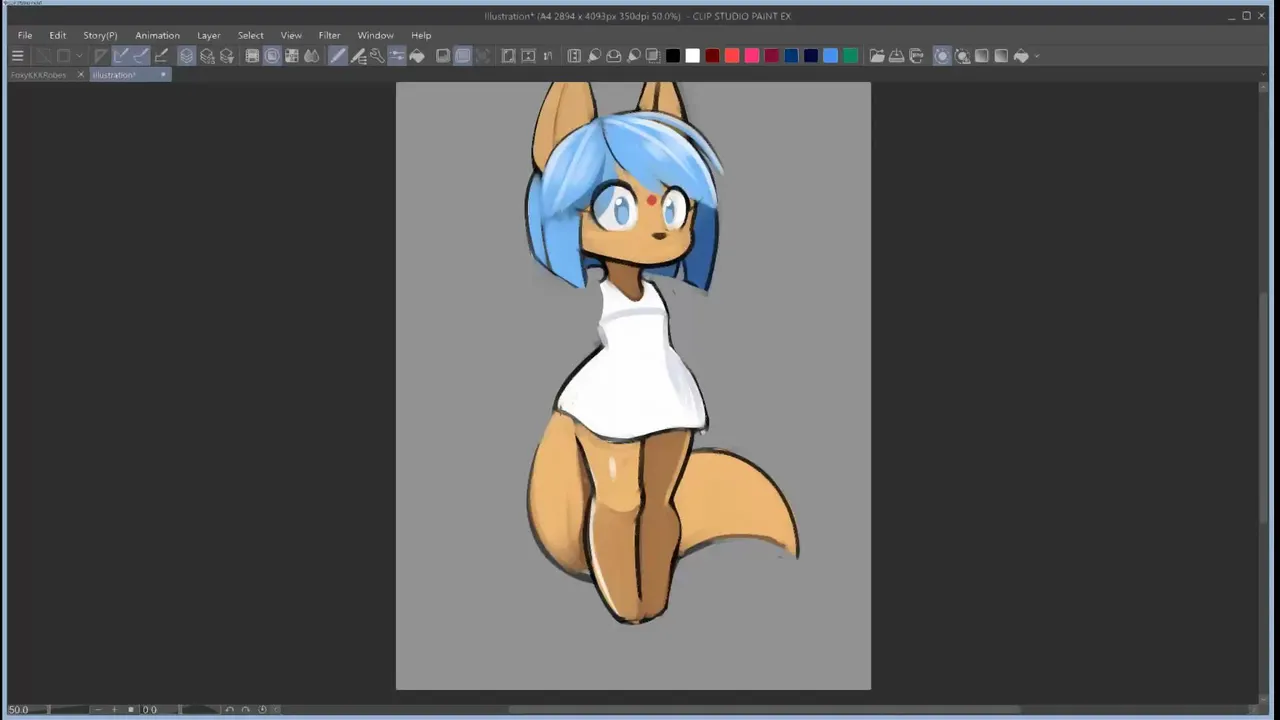This screenshot has width=1280, height=720.
Task: Click the open folder icon in the command bar
Action: pyautogui.click(x=877, y=56)
